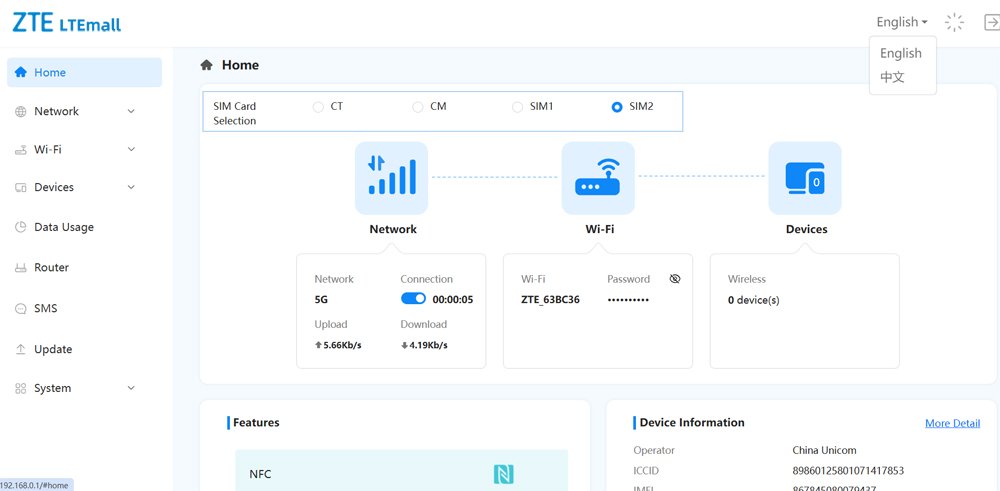This screenshot has height=491, width=1000.
Task: Click the SMS chat bubble sidebar icon
Action: click(21, 309)
